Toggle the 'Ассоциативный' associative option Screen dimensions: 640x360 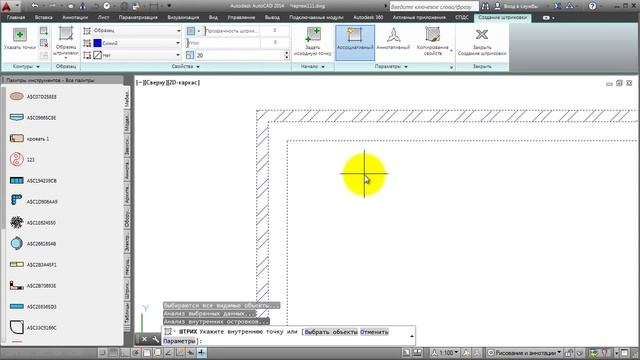pos(355,42)
